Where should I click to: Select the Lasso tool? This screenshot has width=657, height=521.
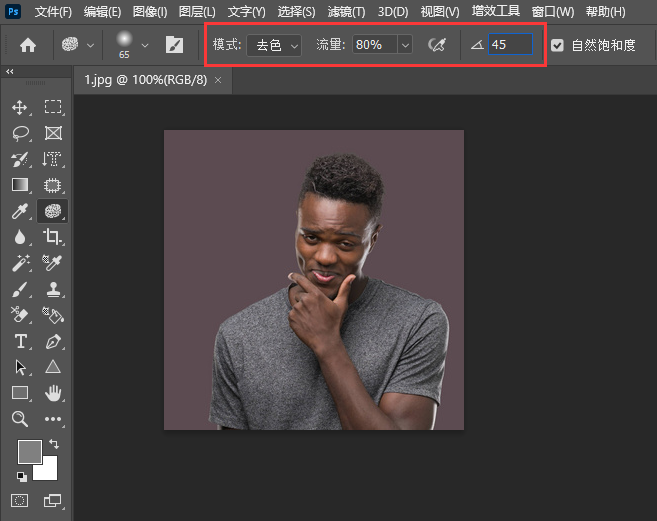coord(20,133)
